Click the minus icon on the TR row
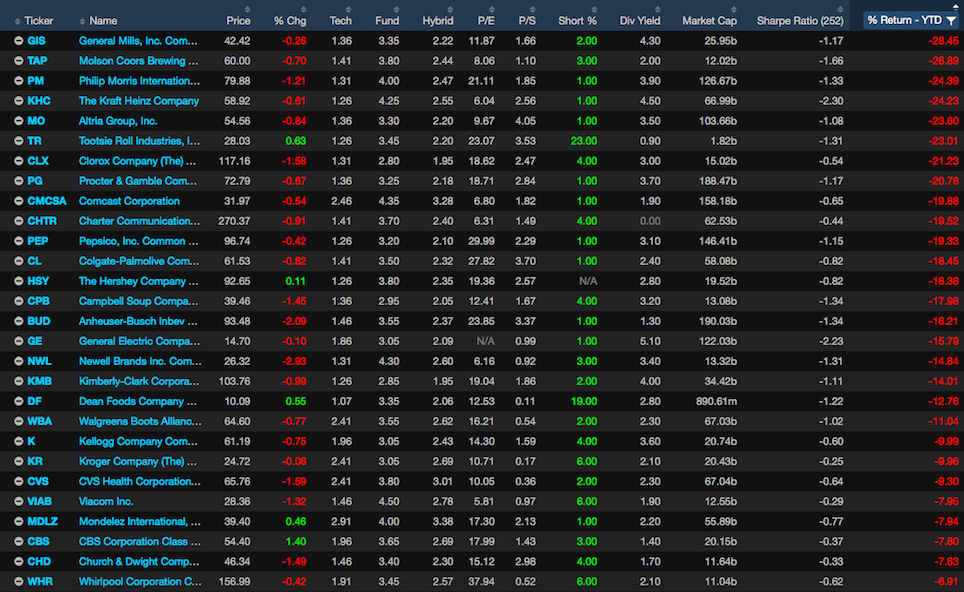Screen dimensions: 964x592 click(18, 141)
